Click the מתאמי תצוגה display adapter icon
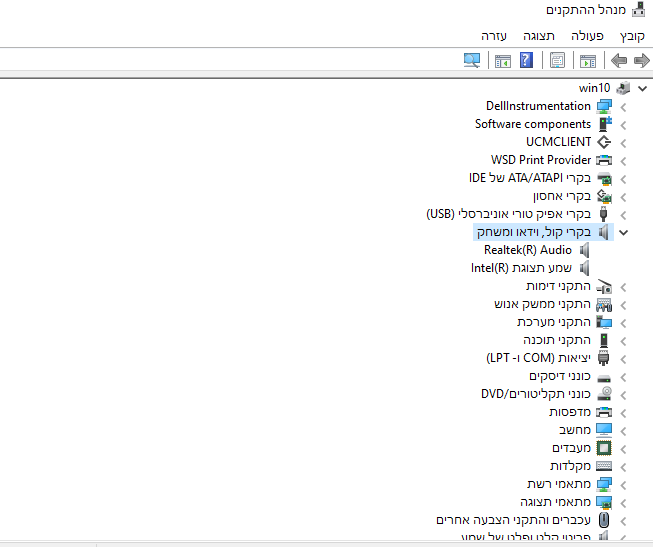Image resolution: width=653 pixels, height=547 pixels. (x=604, y=502)
